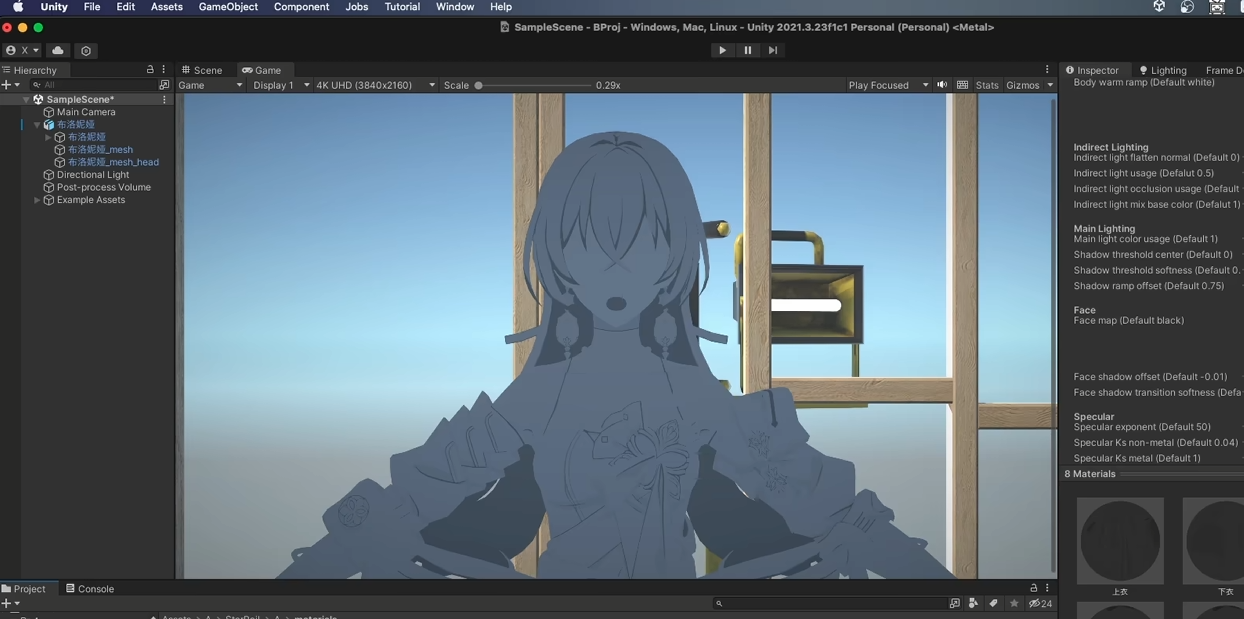1244x619 pixels.
Task: Toggle the shortcuts keyboard icon
Action: point(962,85)
